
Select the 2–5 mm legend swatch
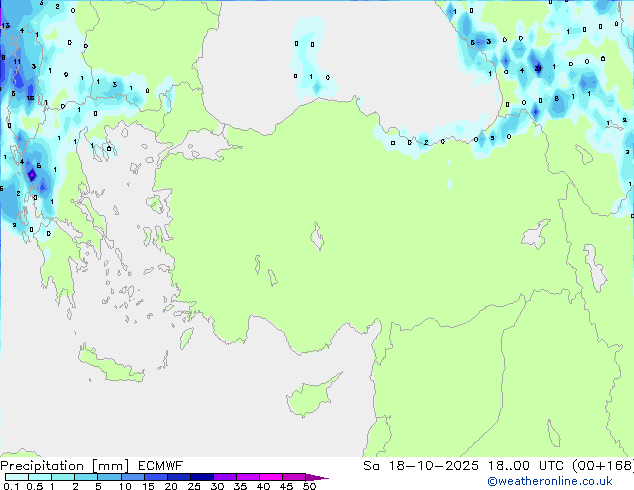tap(86, 477)
